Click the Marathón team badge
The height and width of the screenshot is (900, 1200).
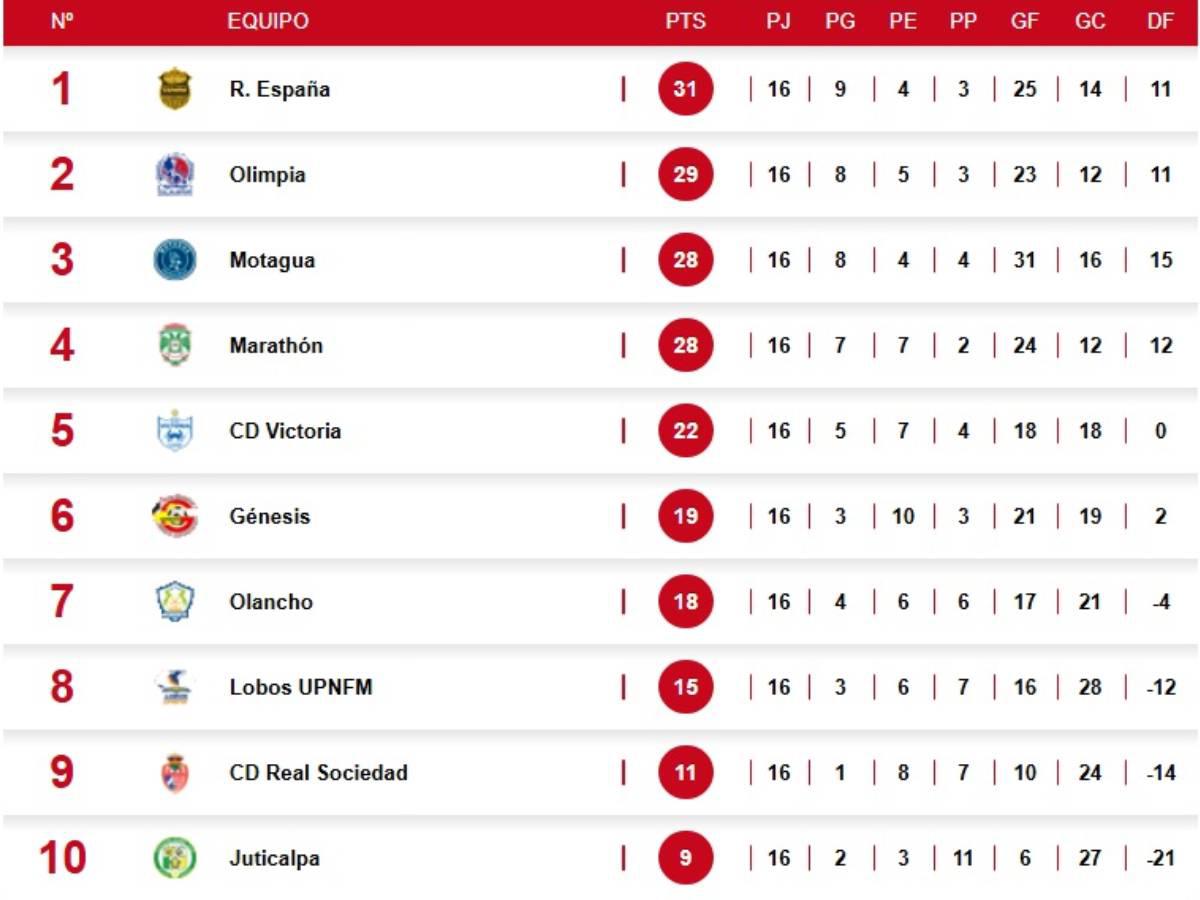(x=175, y=345)
